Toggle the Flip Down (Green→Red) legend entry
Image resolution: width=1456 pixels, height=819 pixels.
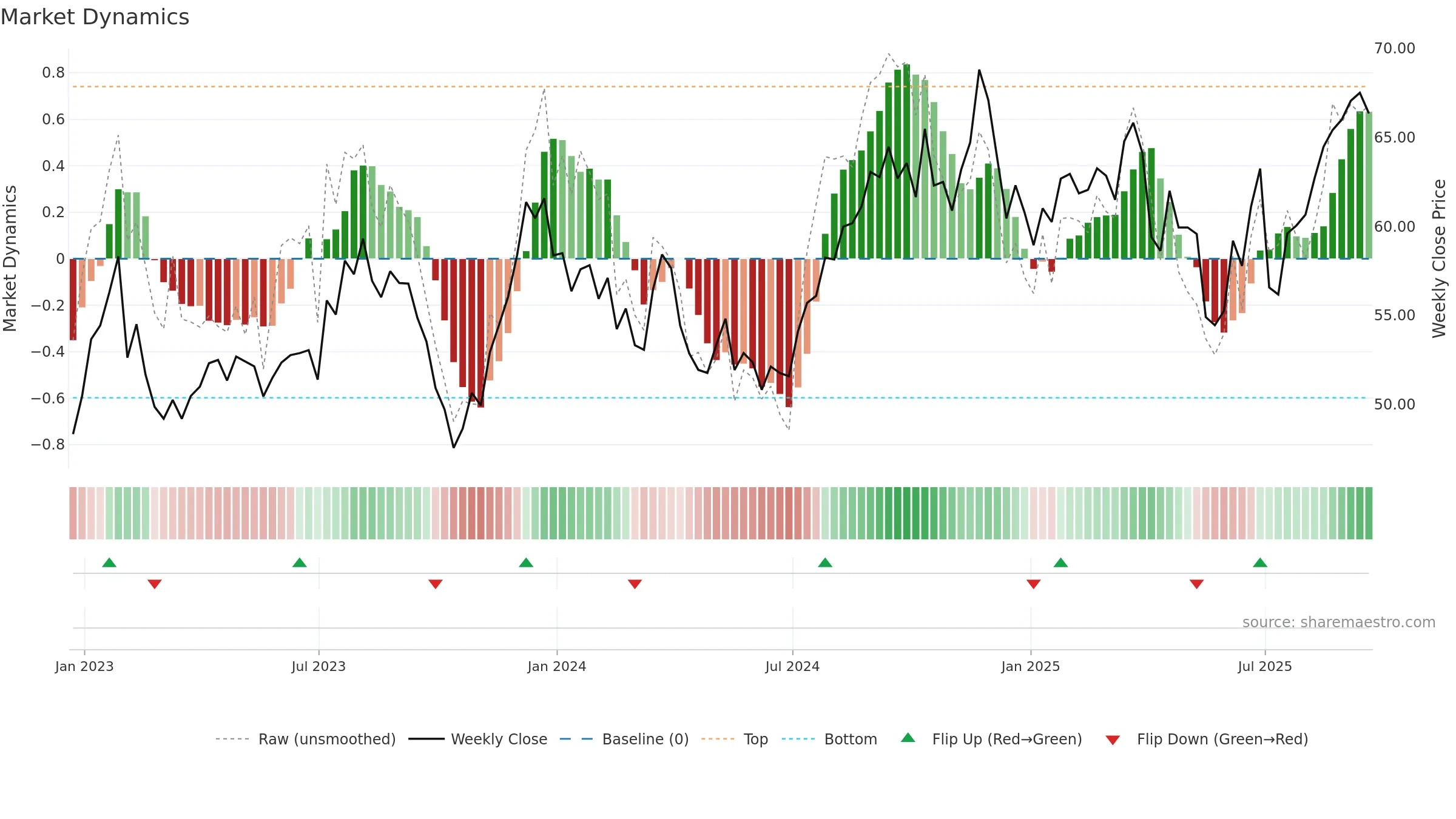click(x=1207, y=739)
